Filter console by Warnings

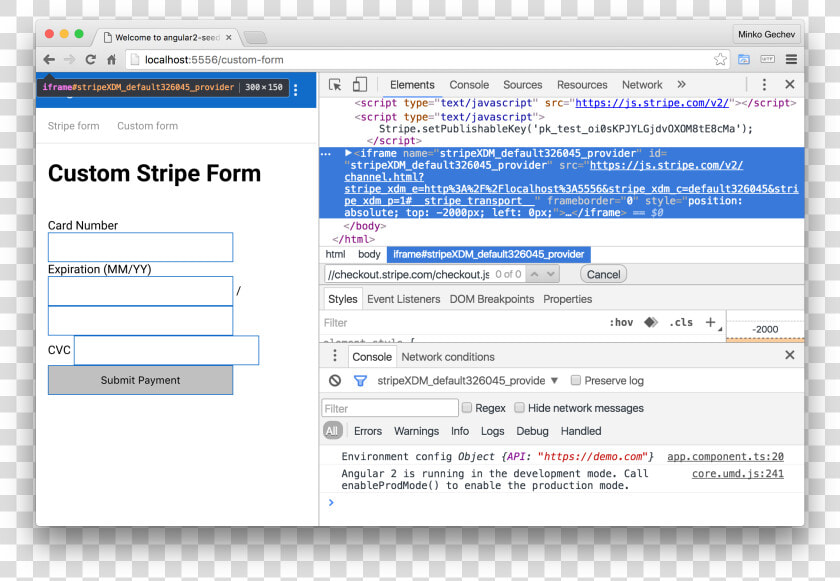tap(416, 431)
